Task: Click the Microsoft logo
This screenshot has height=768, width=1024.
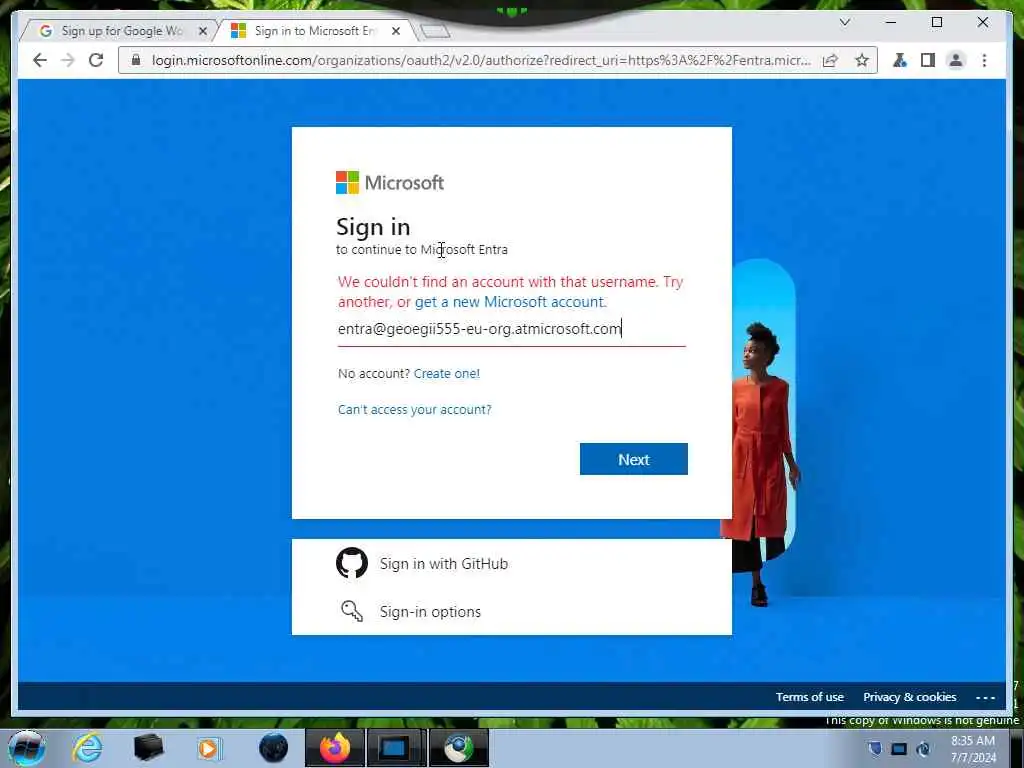Action: (390, 183)
